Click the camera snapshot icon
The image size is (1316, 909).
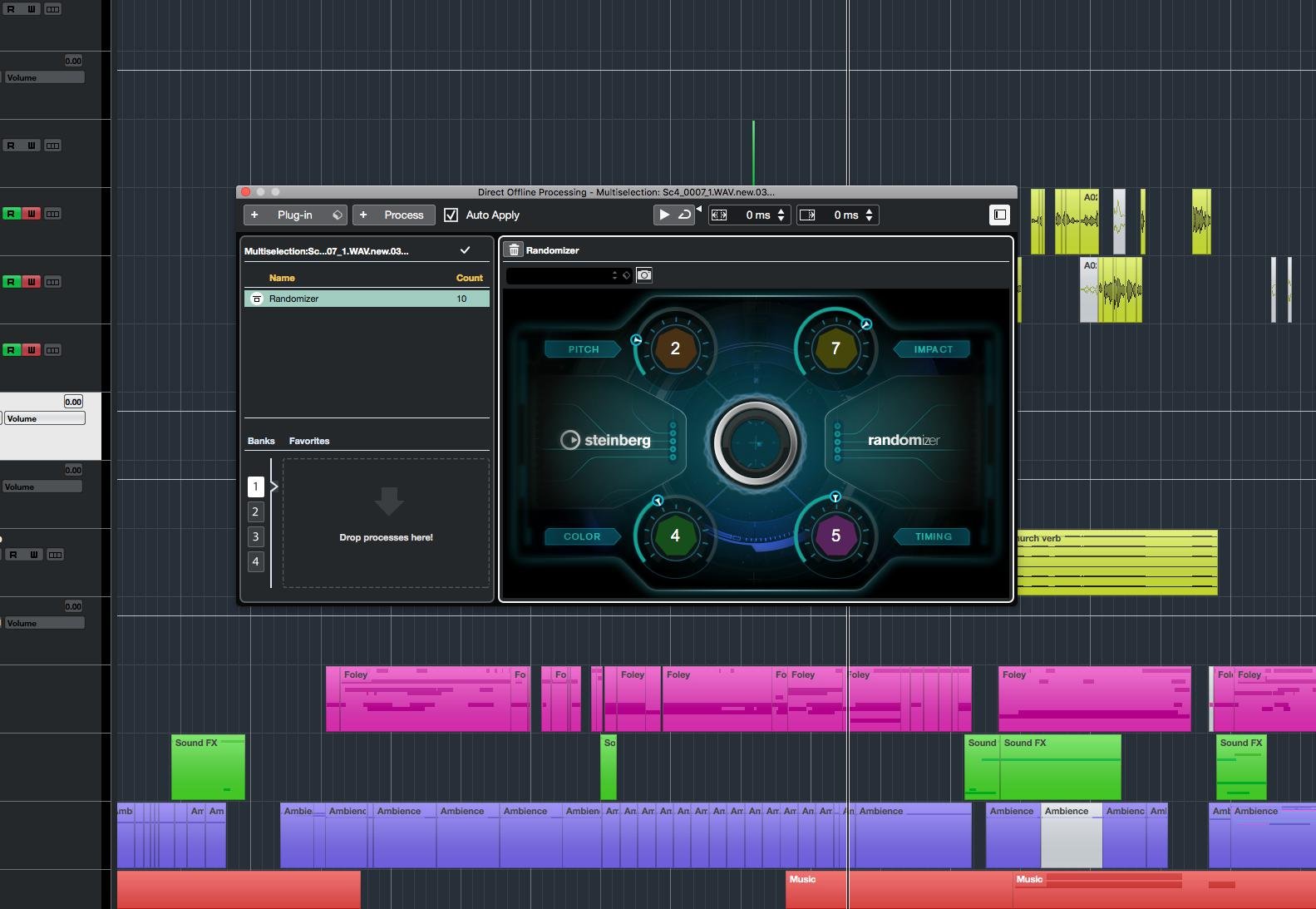pyautogui.click(x=644, y=275)
